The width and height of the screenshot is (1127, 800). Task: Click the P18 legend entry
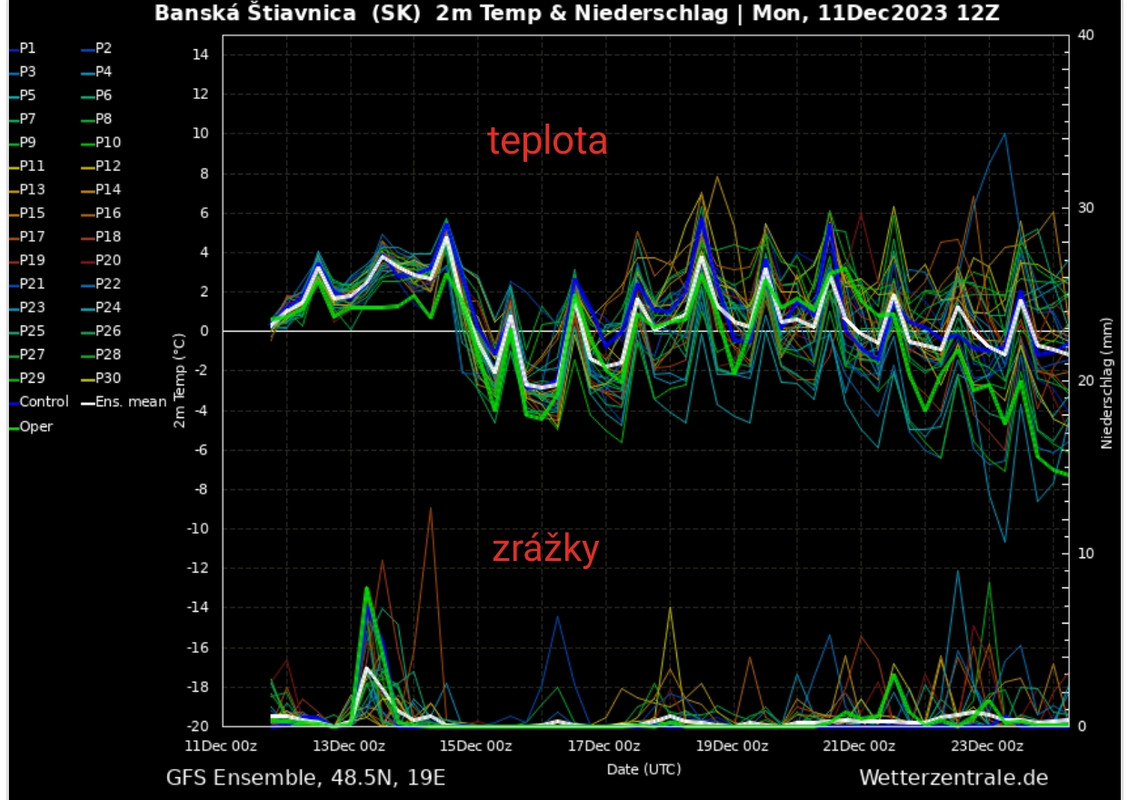pyautogui.click(x=101, y=236)
